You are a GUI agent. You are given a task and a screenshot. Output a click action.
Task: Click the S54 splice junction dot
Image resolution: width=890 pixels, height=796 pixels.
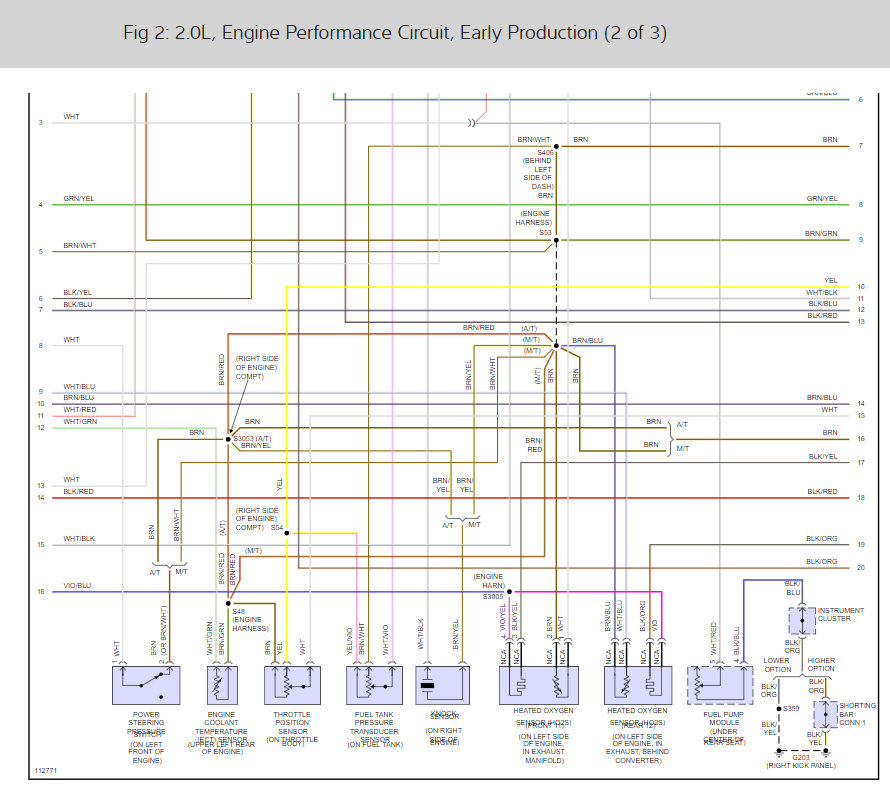pyautogui.click(x=287, y=533)
